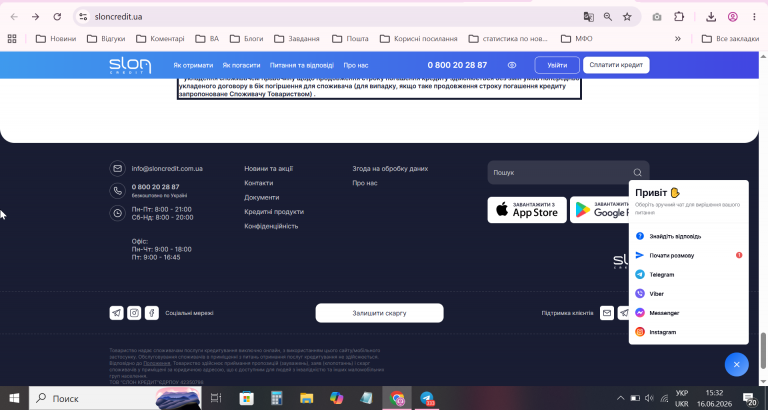Click the search magnifier in Пошук field
This screenshot has height=410, width=768.
click(637, 172)
